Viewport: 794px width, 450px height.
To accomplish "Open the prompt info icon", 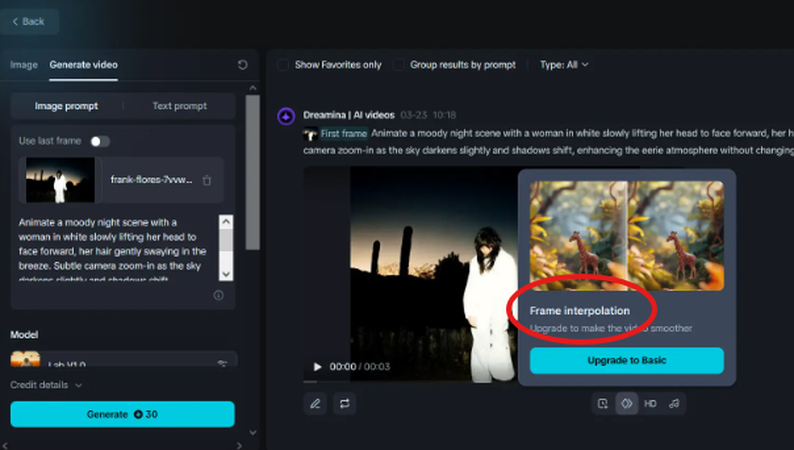I will 218,295.
